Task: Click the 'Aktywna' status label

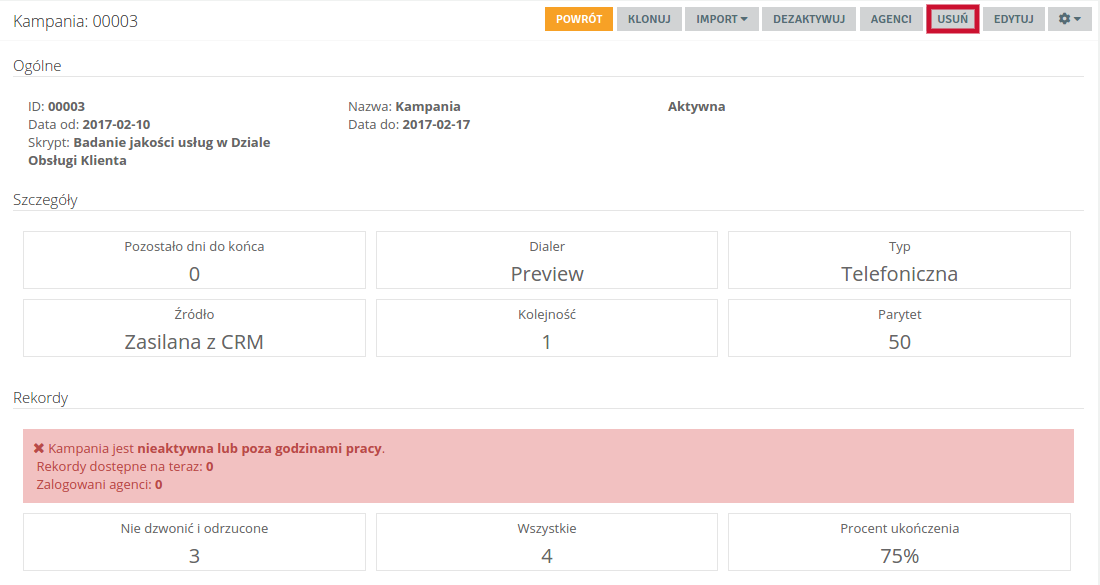Action: tap(697, 107)
